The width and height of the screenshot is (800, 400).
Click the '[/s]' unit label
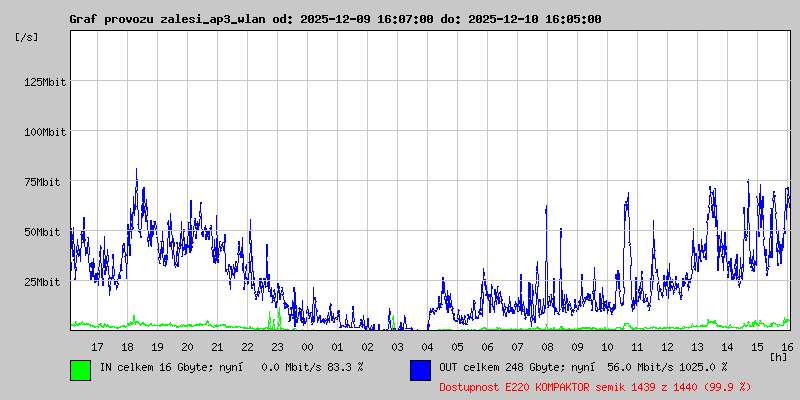pos(27,36)
